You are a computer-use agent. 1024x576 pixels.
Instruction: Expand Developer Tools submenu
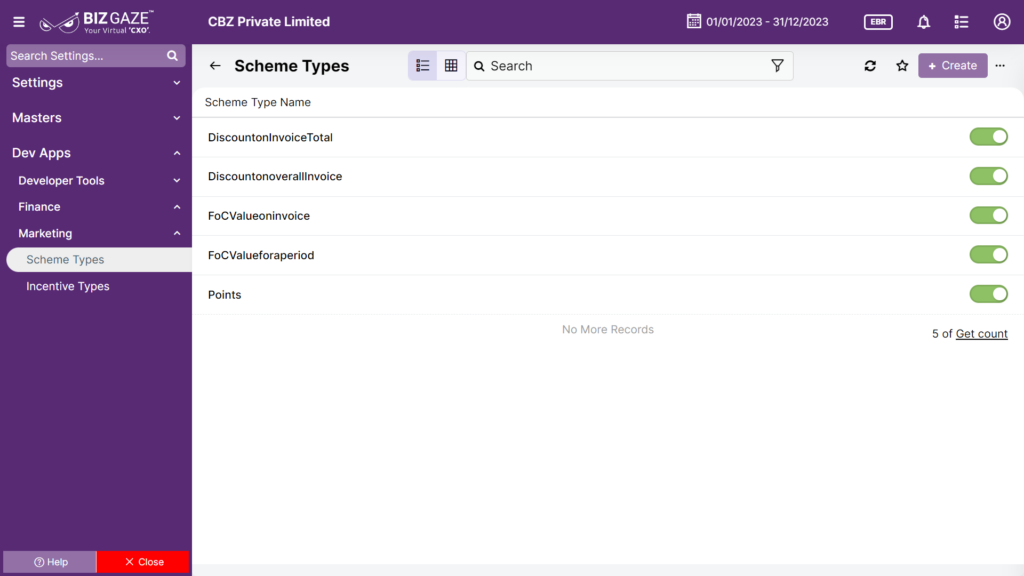click(98, 181)
